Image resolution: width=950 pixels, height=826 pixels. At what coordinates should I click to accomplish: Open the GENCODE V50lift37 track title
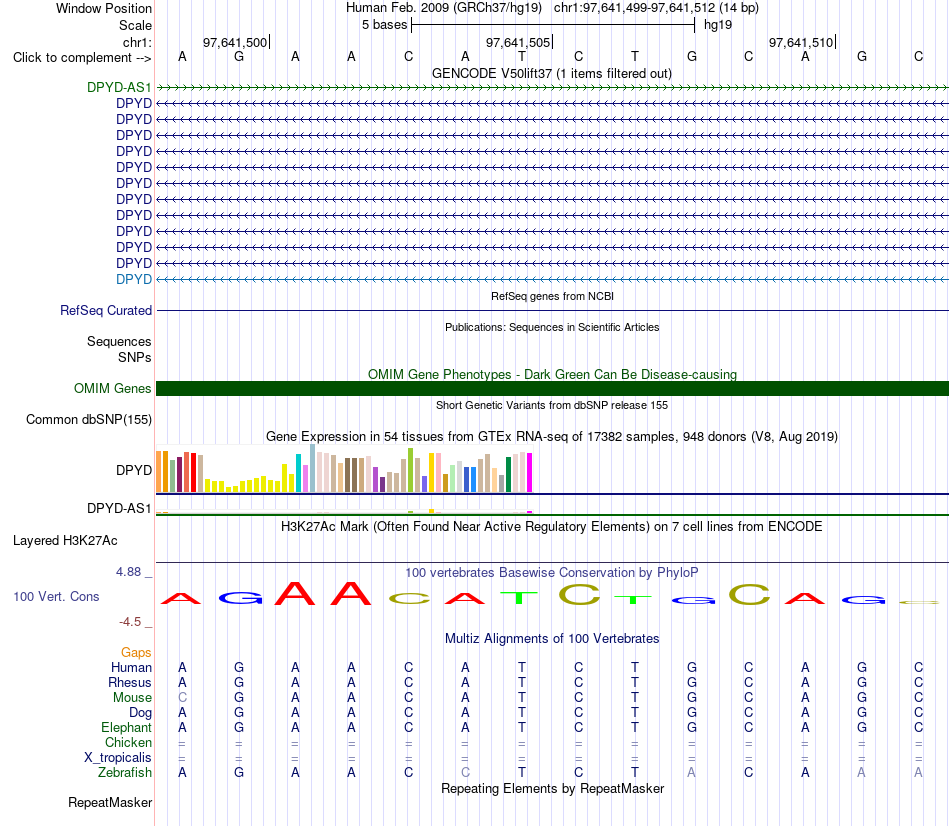(552, 73)
